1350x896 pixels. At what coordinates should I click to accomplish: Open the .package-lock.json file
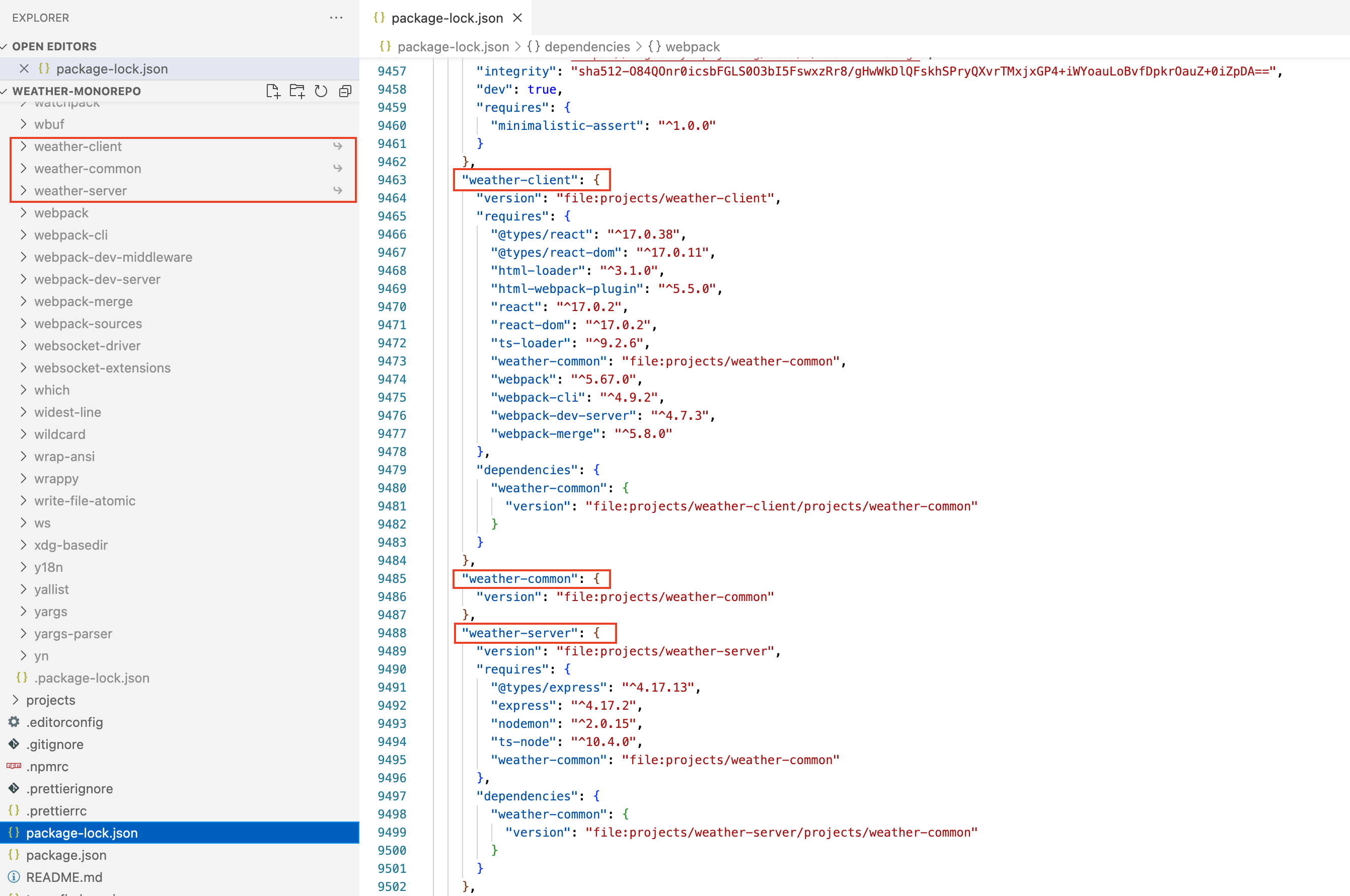(x=92, y=677)
